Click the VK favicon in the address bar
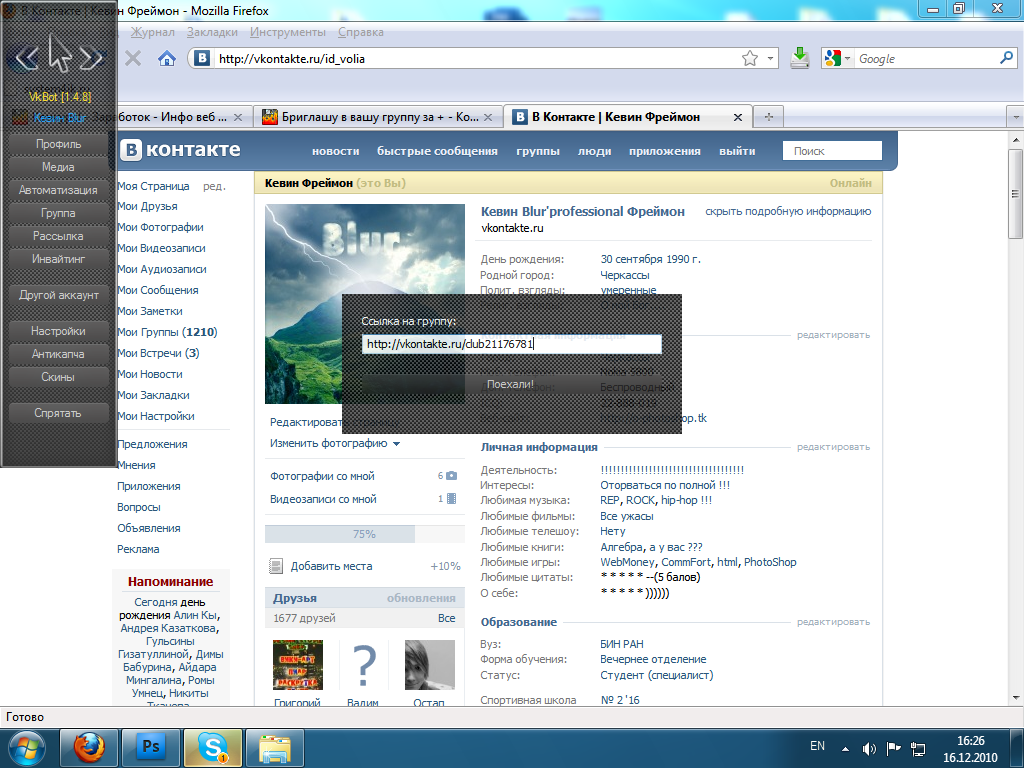The width and height of the screenshot is (1024, 768). pyautogui.click(x=202, y=58)
